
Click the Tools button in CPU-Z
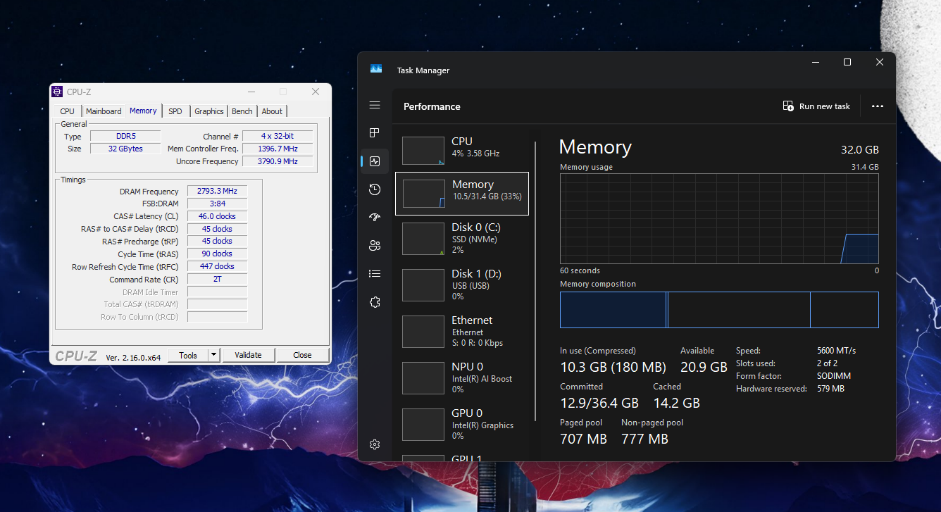pos(188,355)
